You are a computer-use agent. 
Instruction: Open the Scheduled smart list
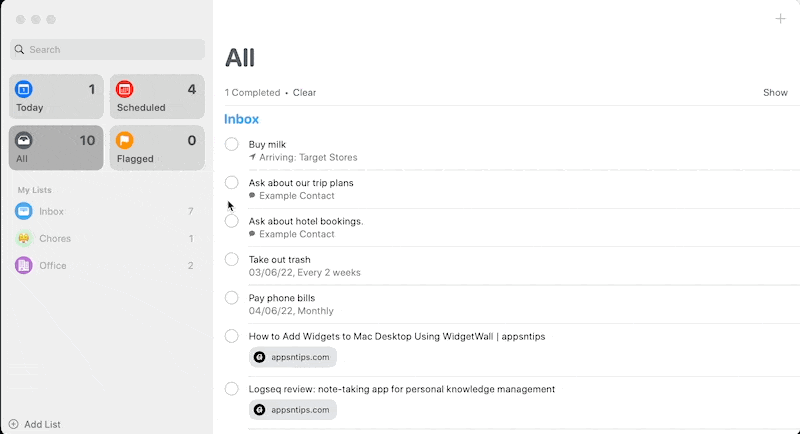157,97
